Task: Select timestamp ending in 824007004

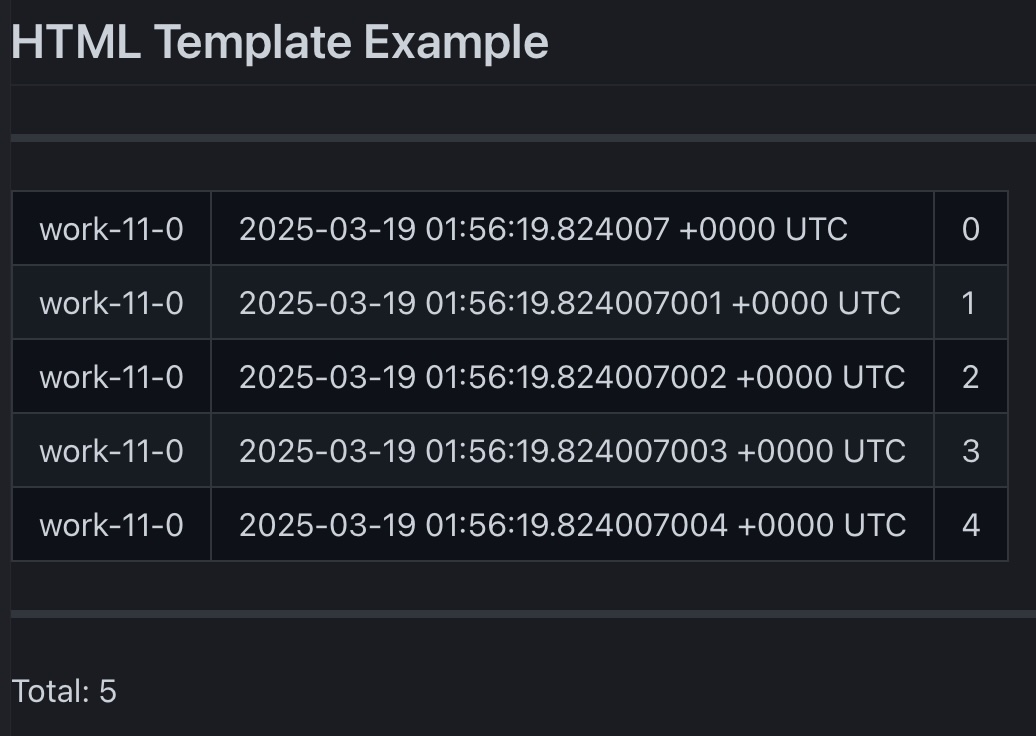Action: (572, 525)
